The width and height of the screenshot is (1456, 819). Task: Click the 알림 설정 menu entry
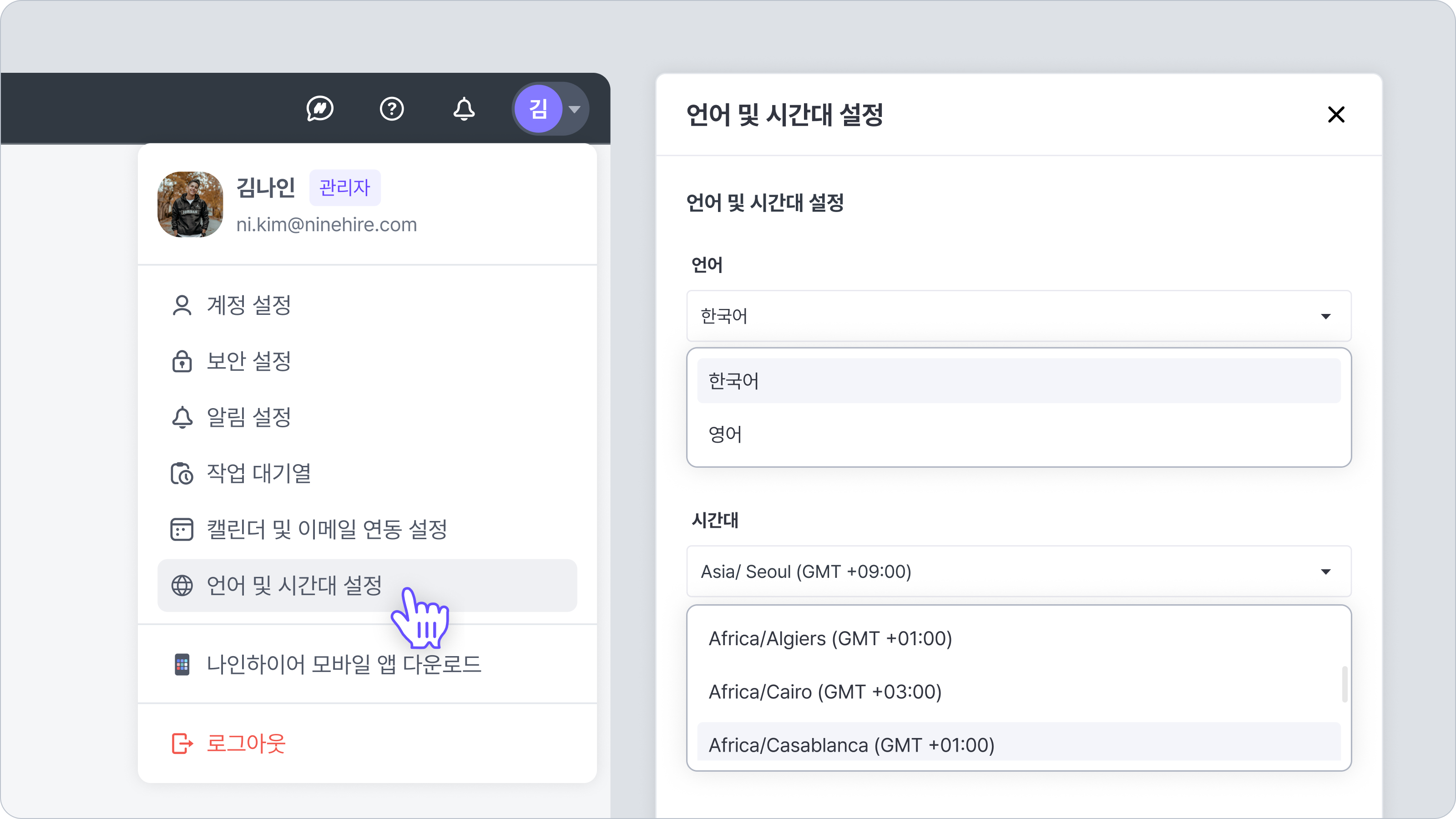tap(249, 418)
